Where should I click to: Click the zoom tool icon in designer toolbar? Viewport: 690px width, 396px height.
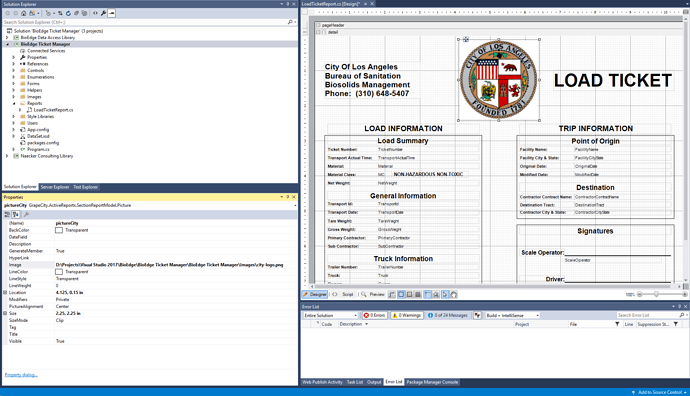point(436,294)
